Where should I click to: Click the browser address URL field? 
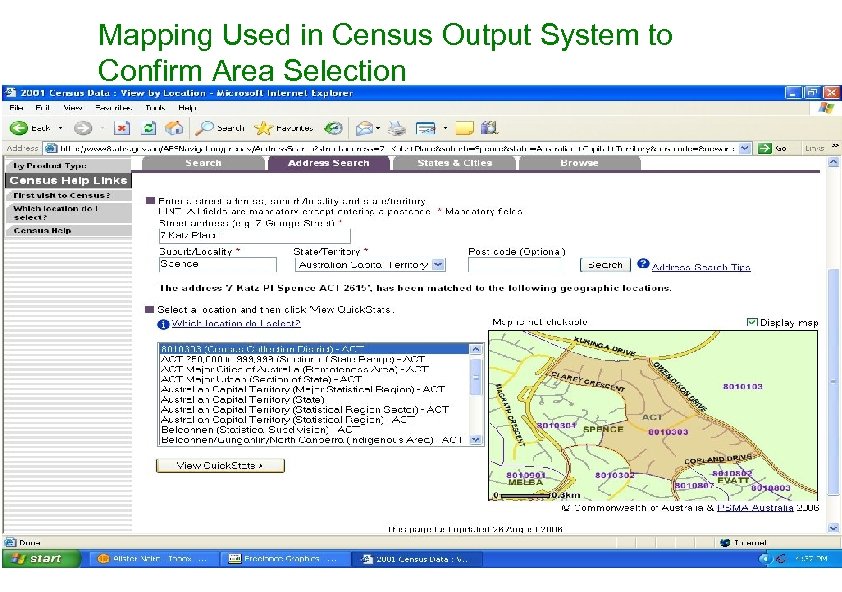[397, 148]
